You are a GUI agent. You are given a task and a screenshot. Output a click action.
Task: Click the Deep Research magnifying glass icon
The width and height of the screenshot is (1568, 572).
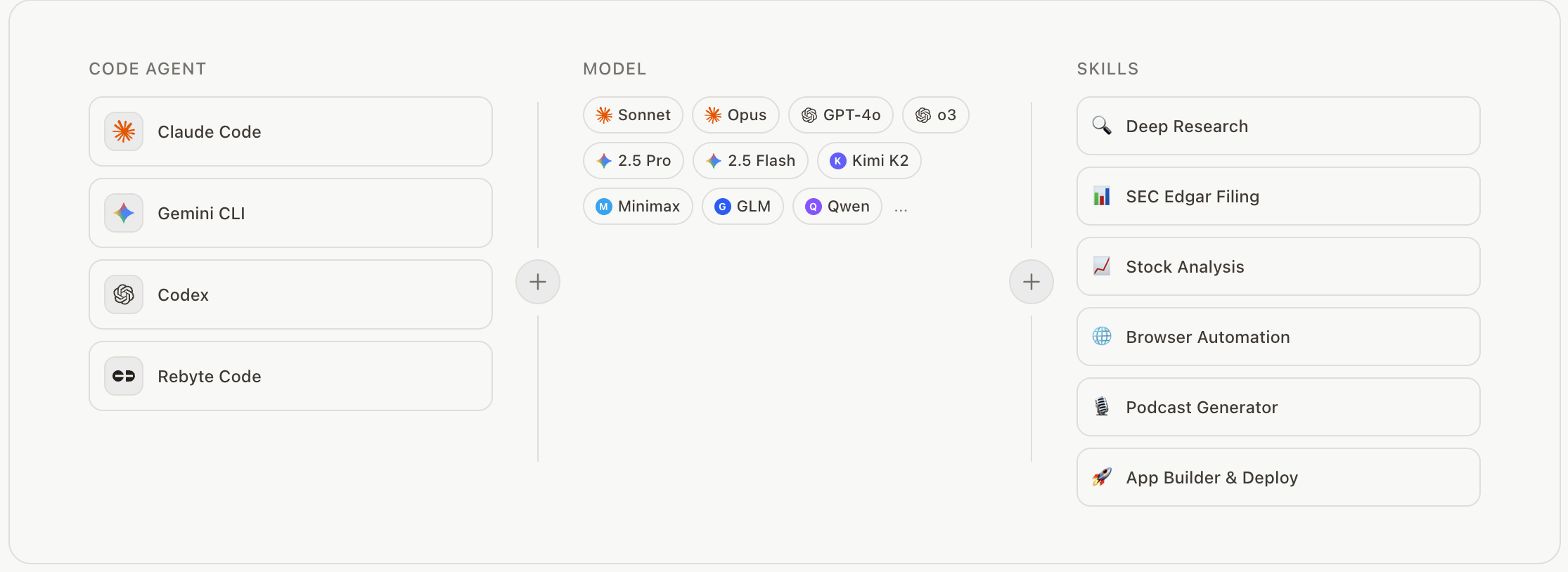coord(1102,126)
